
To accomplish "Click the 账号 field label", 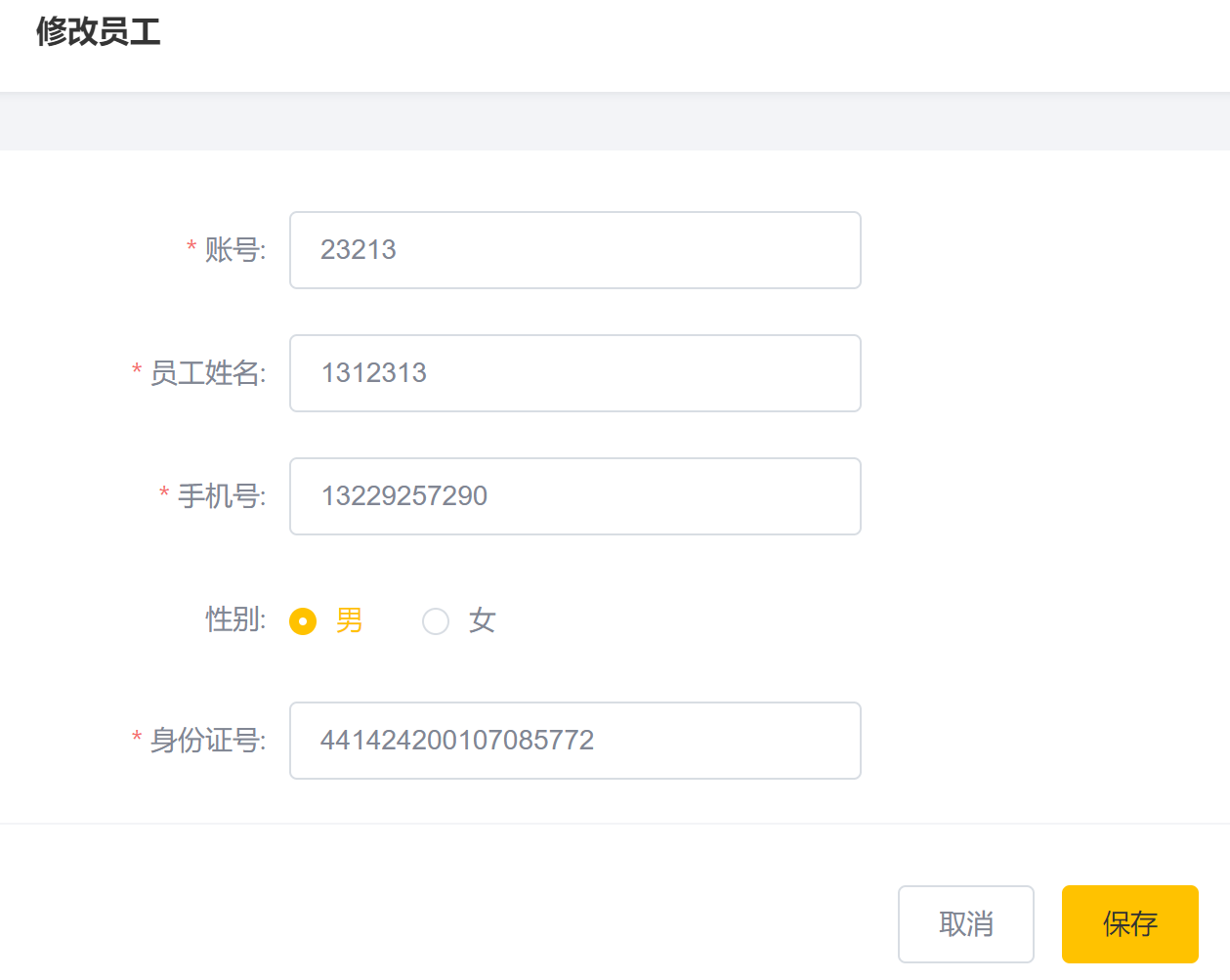I will click(x=234, y=250).
